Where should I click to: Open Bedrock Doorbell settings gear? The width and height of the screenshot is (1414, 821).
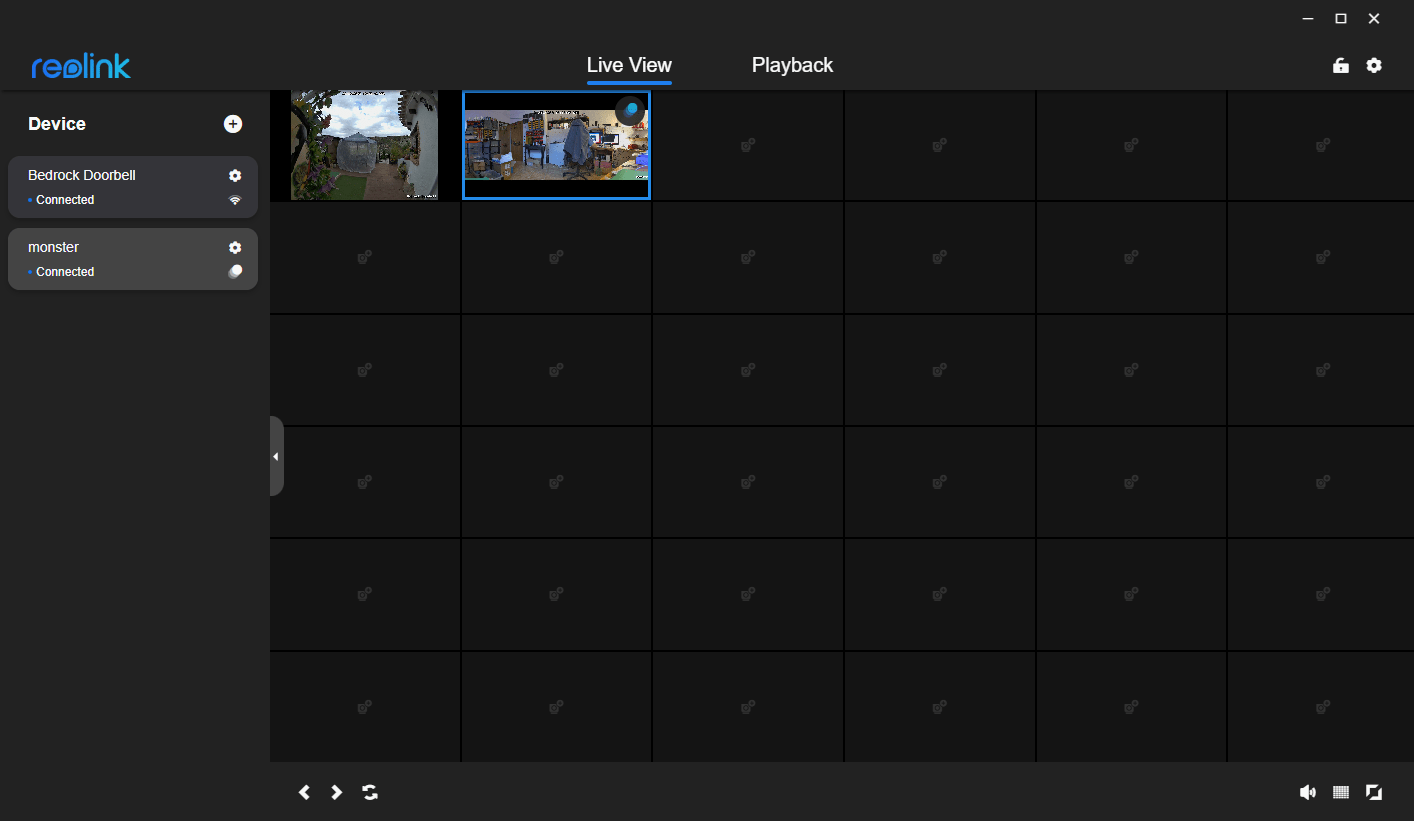pos(235,175)
